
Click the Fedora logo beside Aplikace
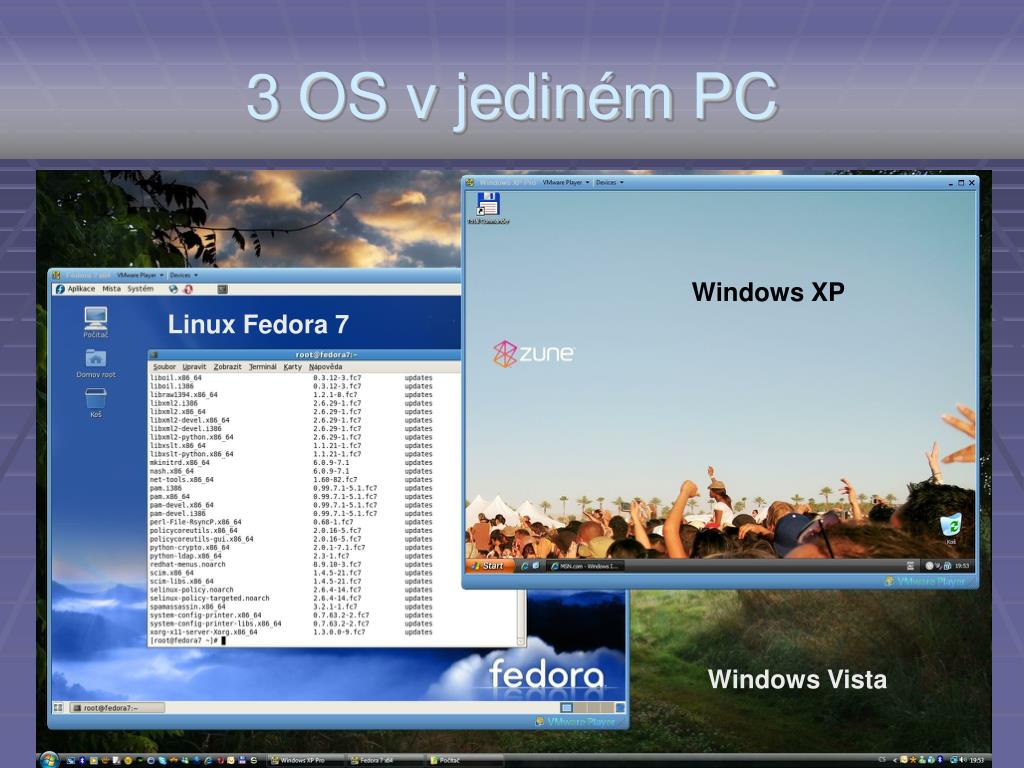(60, 289)
